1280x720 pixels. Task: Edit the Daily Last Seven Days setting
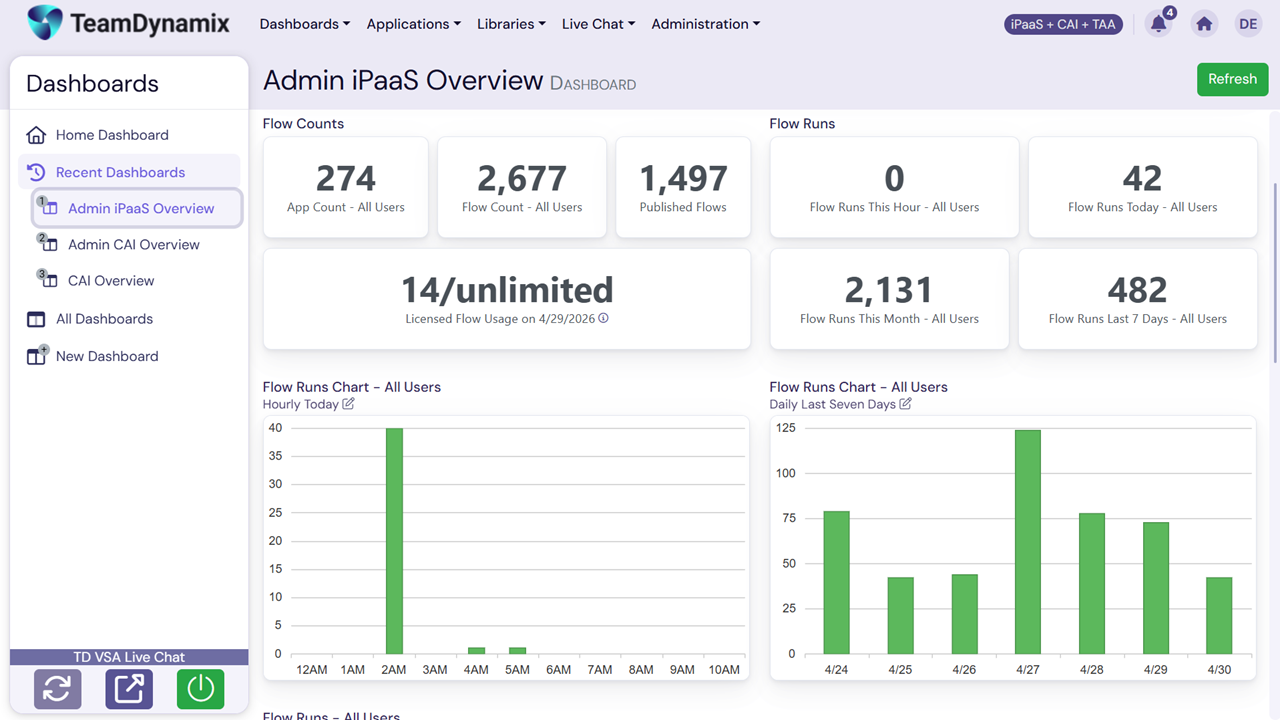click(x=905, y=404)
